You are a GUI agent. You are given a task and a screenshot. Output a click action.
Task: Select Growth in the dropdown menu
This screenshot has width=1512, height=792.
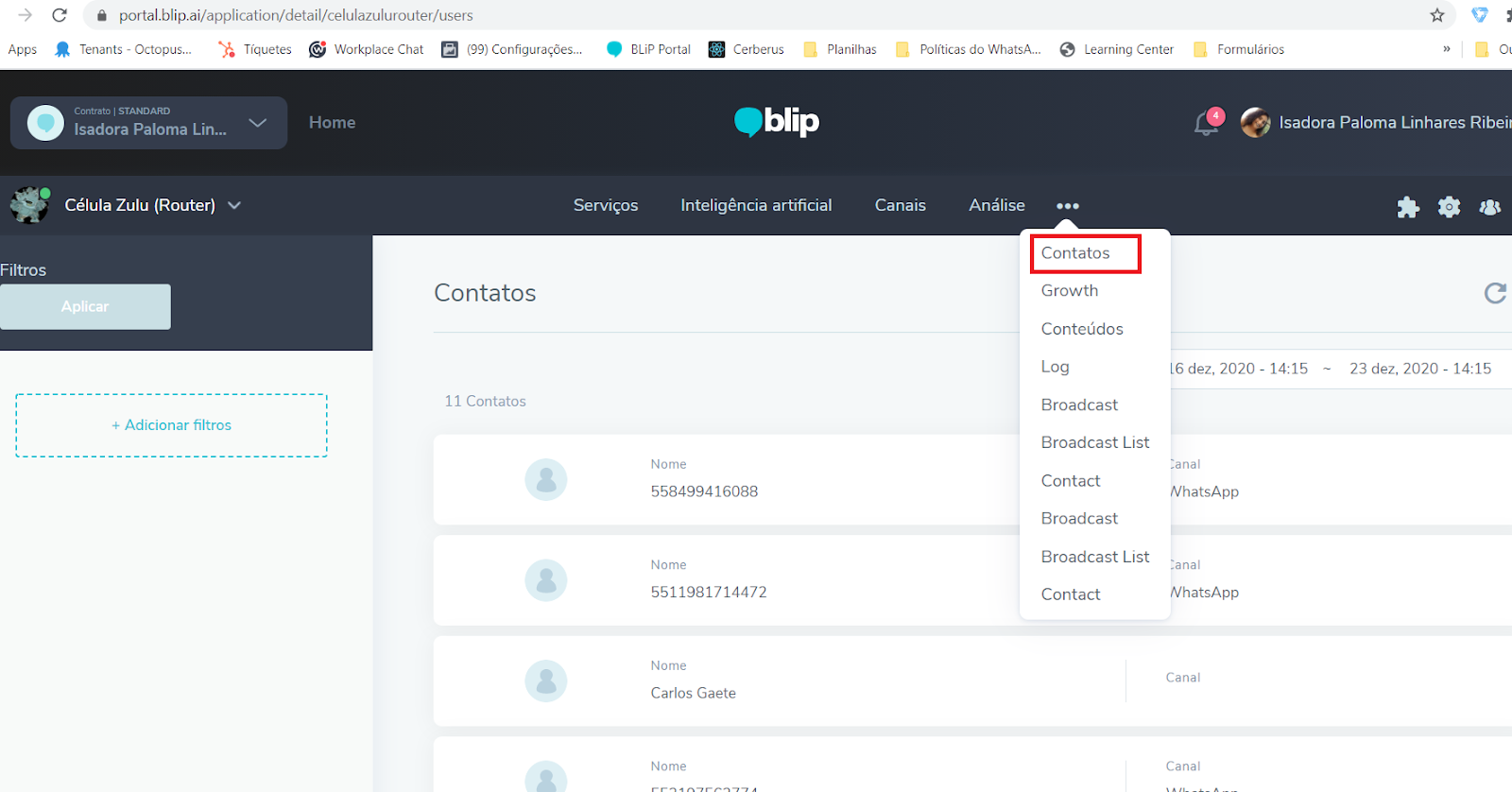[1070, 291]
